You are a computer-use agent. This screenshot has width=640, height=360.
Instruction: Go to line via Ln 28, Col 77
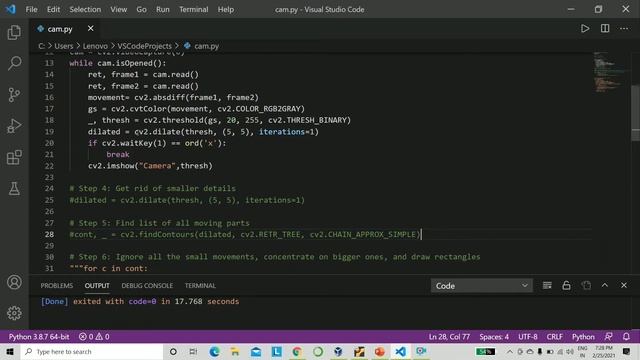pyautogui.click(x=449, y=337)
